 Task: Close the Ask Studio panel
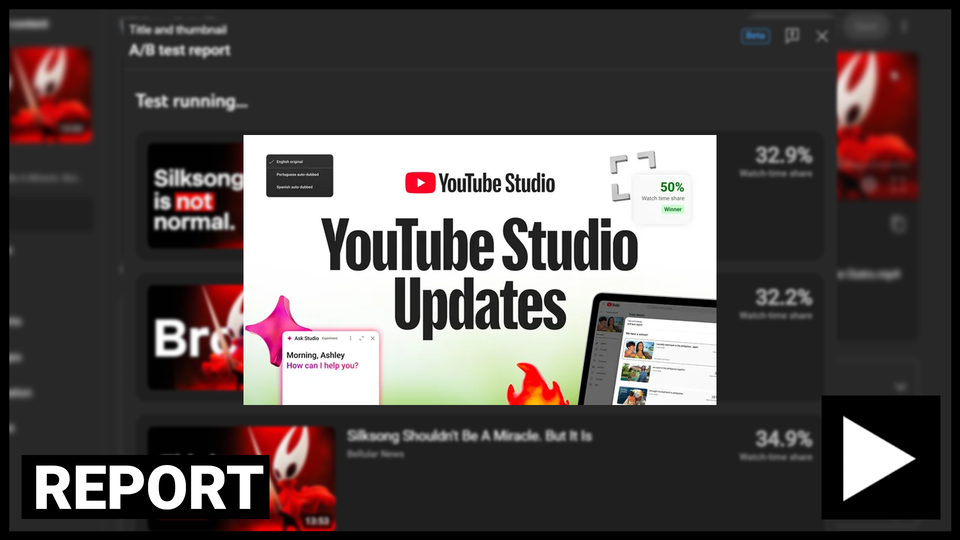pos(372,338)
